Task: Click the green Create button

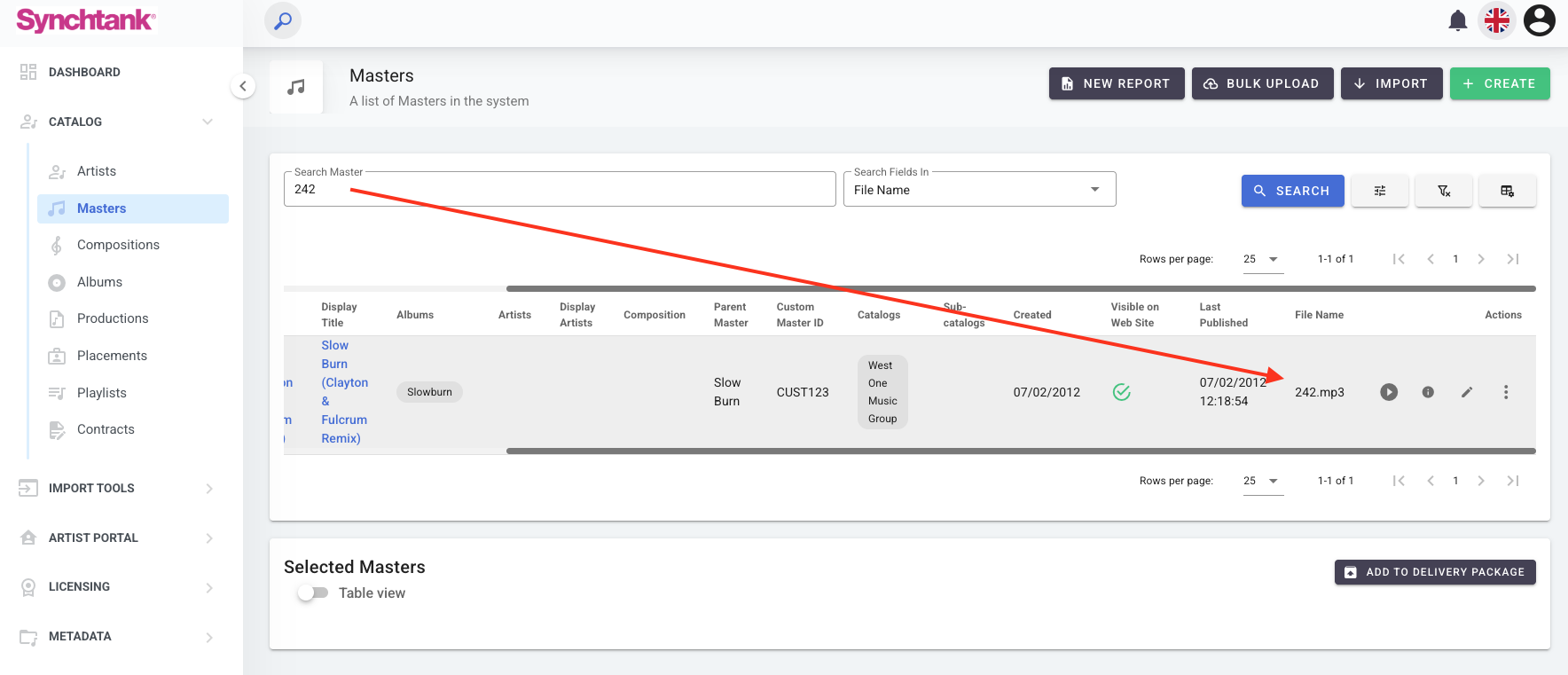Action: [1499, 83]
